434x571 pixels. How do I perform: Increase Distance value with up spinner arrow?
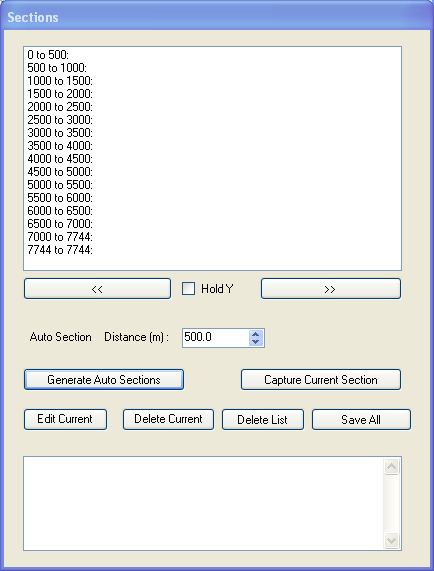[256, 334]
